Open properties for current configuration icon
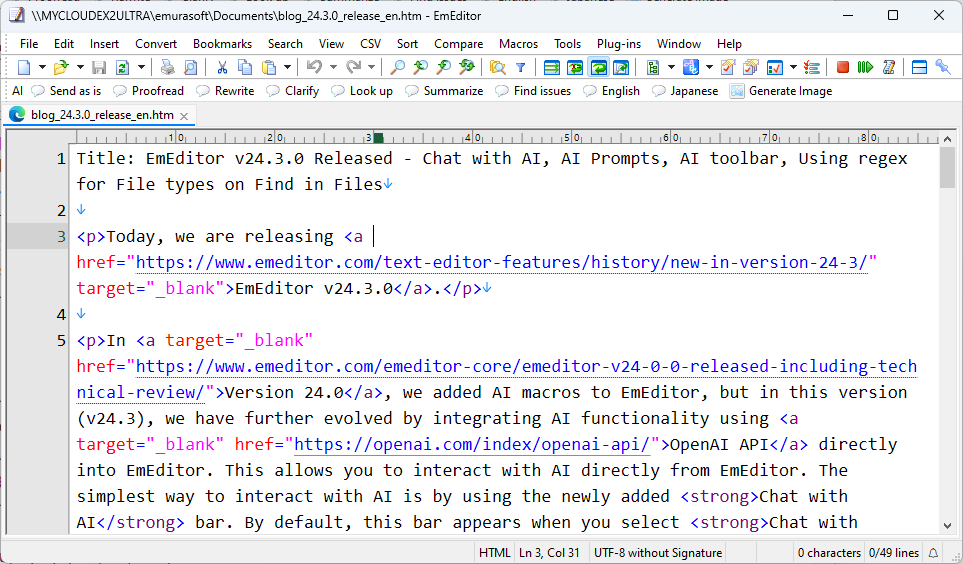This screenshot has height=564, width=963. (728, 67)
